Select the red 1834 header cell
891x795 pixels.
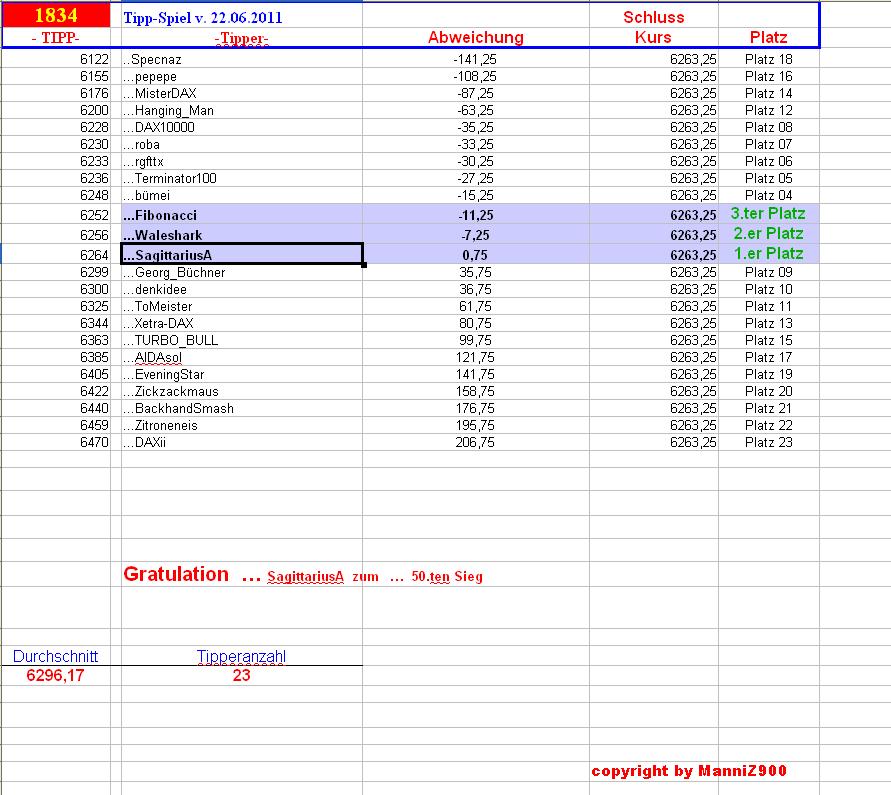point(56,15)
